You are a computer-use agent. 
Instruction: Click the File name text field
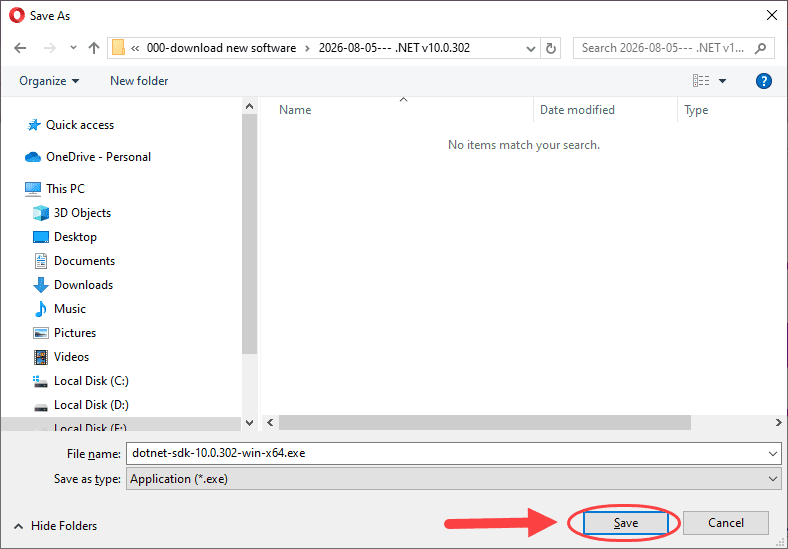point(446,453)
